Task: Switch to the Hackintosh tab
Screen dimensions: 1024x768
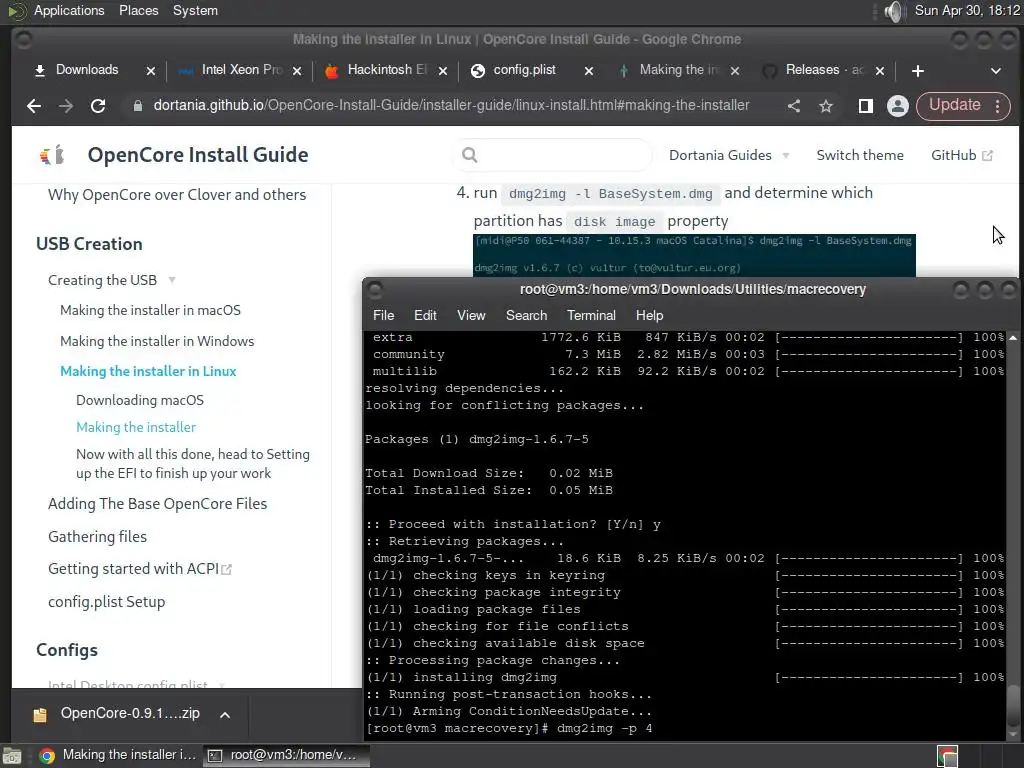Action: coord(385,70)
